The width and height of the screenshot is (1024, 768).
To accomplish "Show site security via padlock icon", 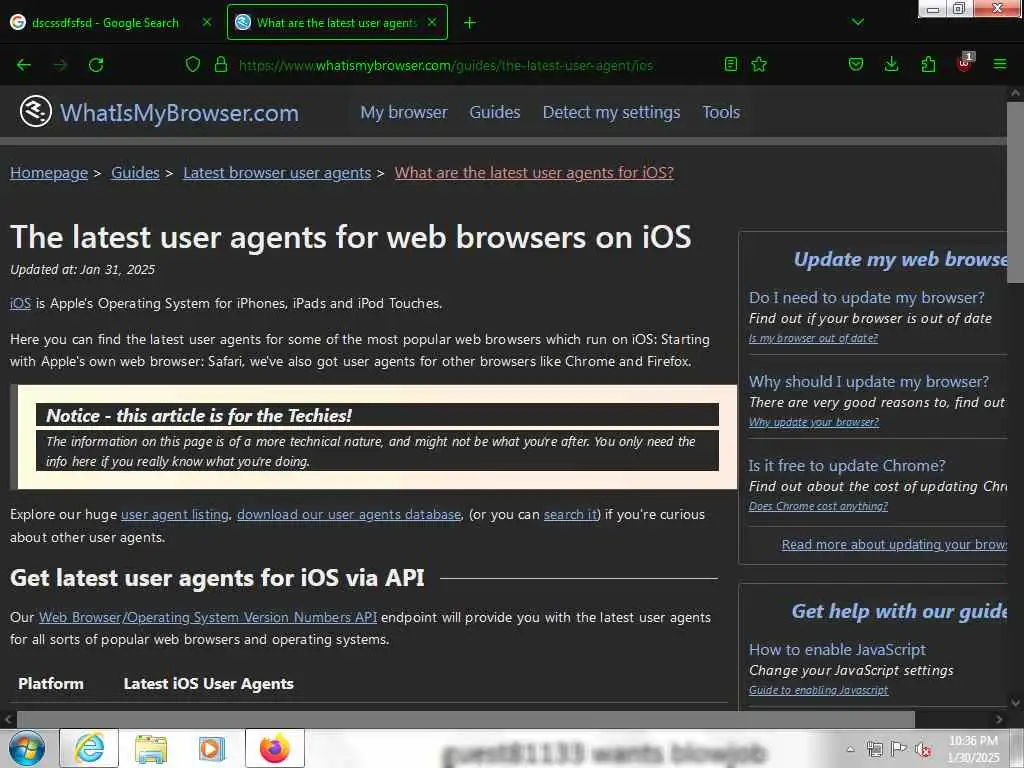I will tap(221, 65).
